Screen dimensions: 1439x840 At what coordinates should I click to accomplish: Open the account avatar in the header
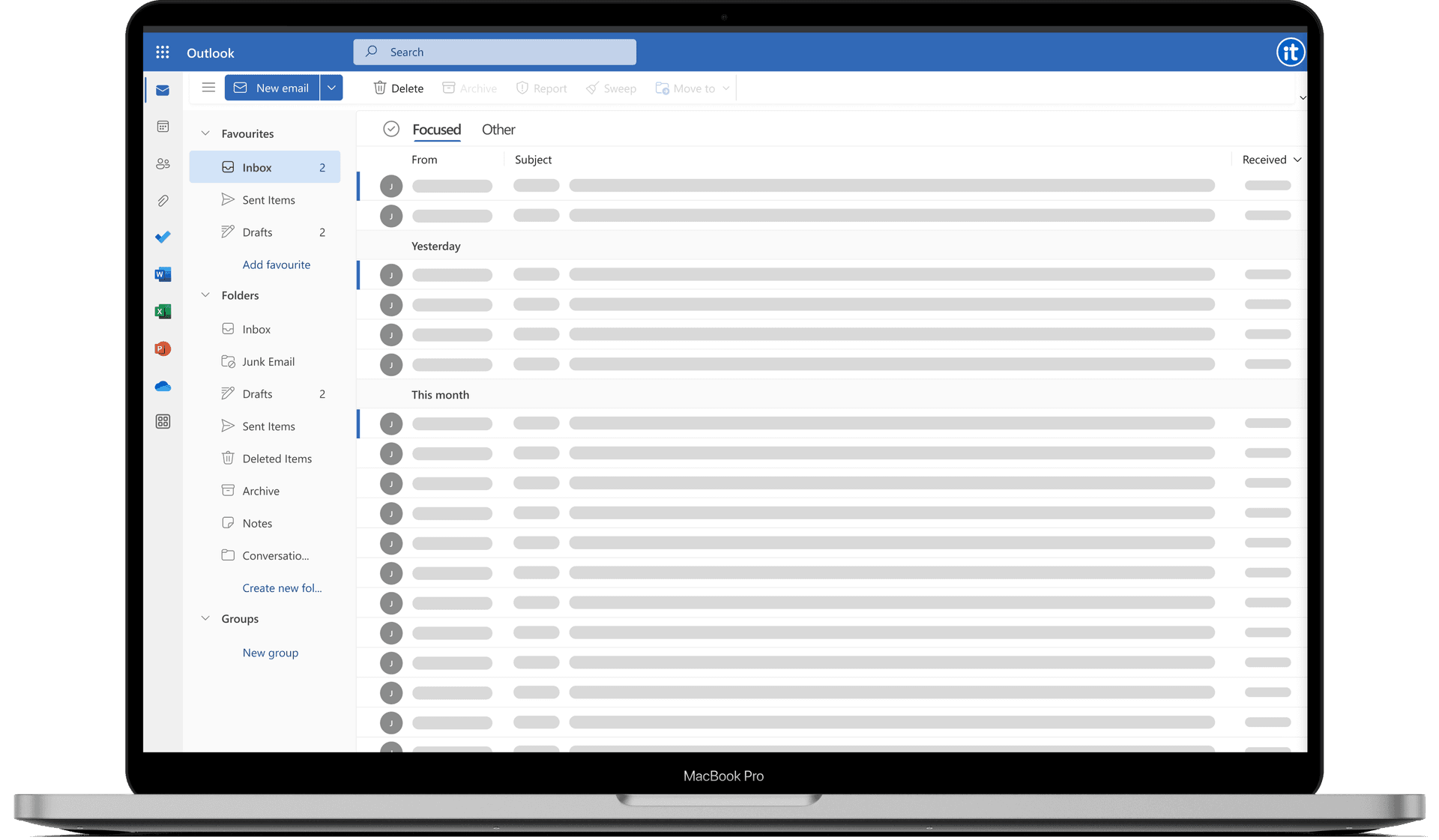(1290, 52)
